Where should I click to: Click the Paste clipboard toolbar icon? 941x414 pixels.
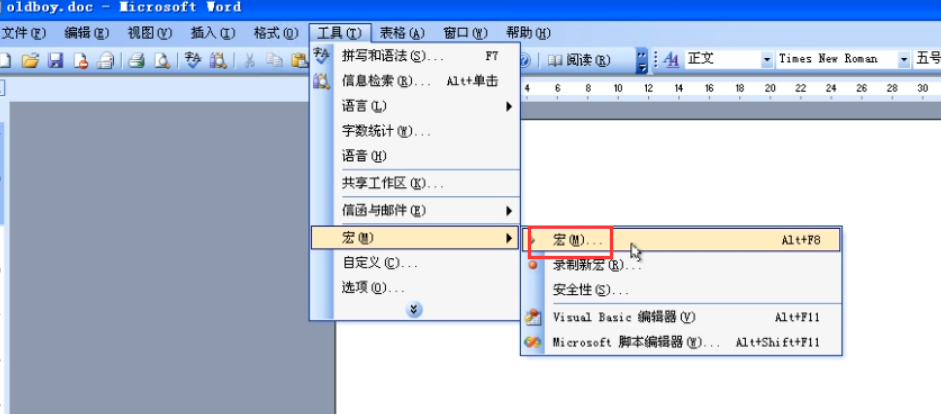pos(299,60)
